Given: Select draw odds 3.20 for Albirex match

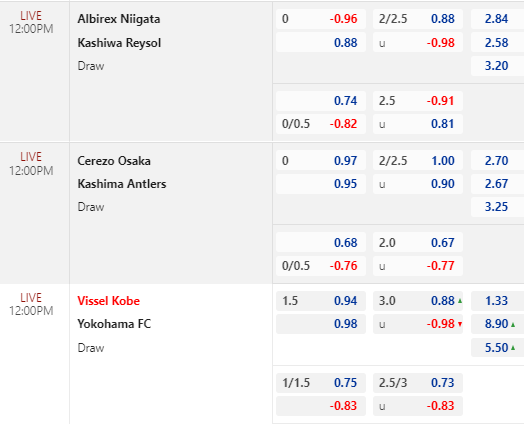Looking at the screenshot, I should tap(497, 66).
